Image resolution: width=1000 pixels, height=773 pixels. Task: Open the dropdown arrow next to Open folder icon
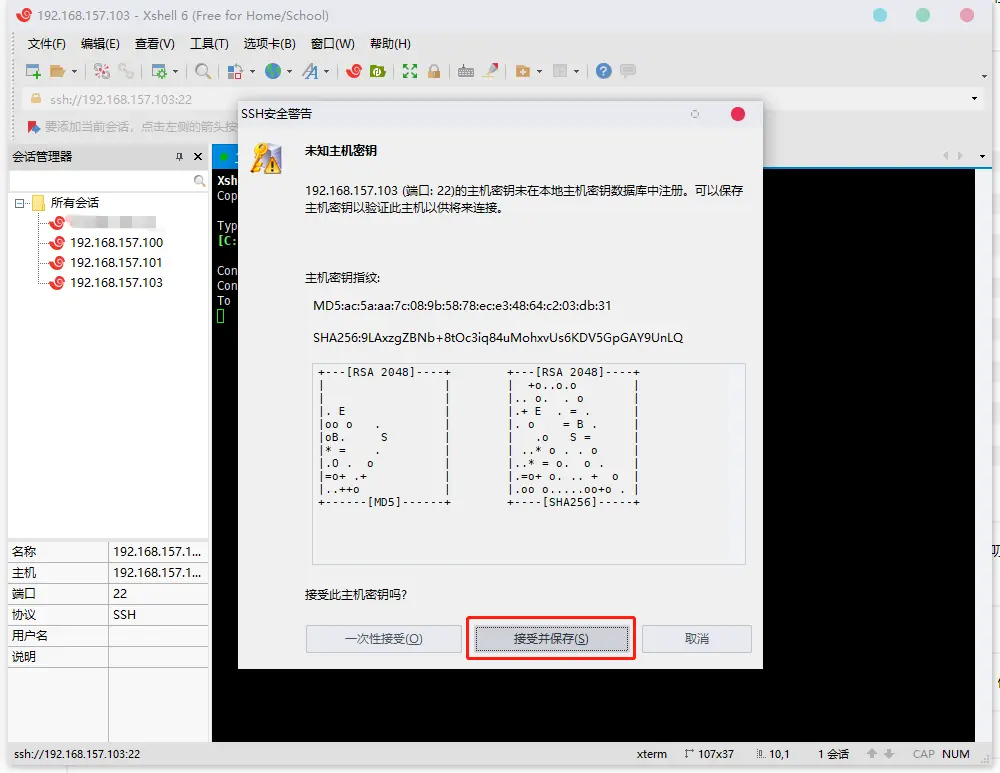pos(74,71)
